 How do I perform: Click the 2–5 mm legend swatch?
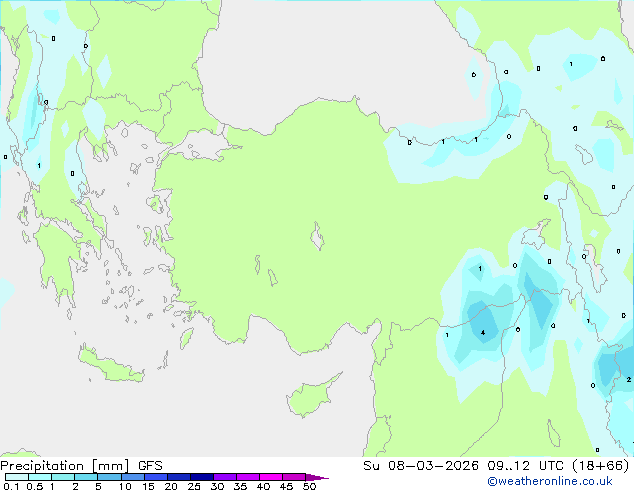click(x=86, y=477)
